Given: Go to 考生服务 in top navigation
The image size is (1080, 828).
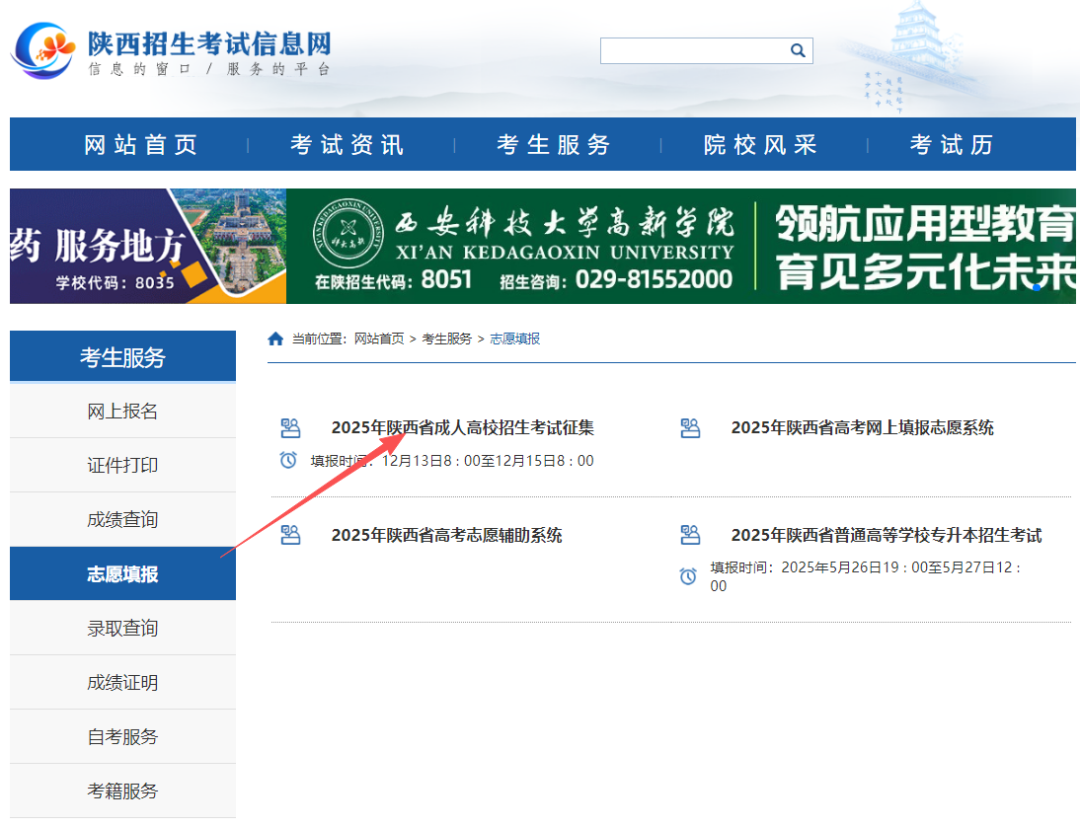Looking at the screenshot, I should pyautogui.click(x=554, y=145).
